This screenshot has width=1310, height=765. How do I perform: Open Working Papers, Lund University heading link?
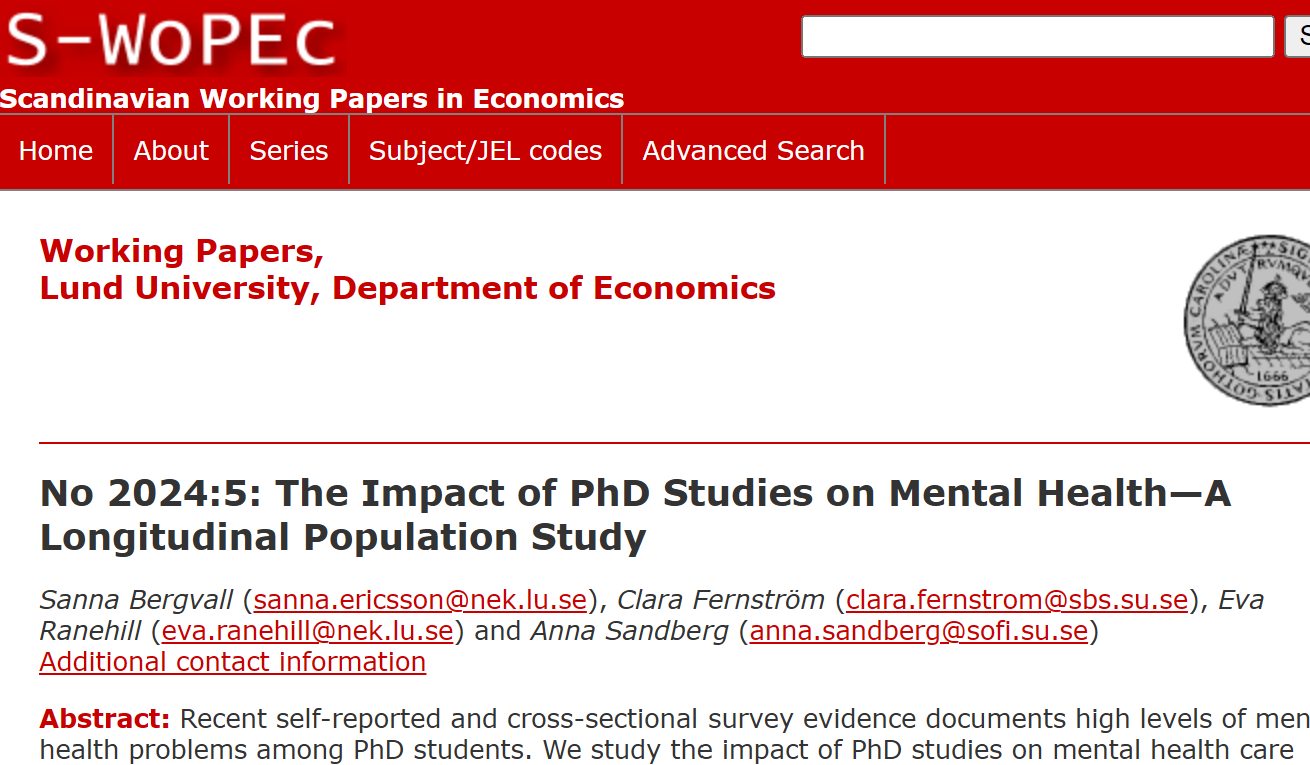pyautogui.click(x=407, y=269)
